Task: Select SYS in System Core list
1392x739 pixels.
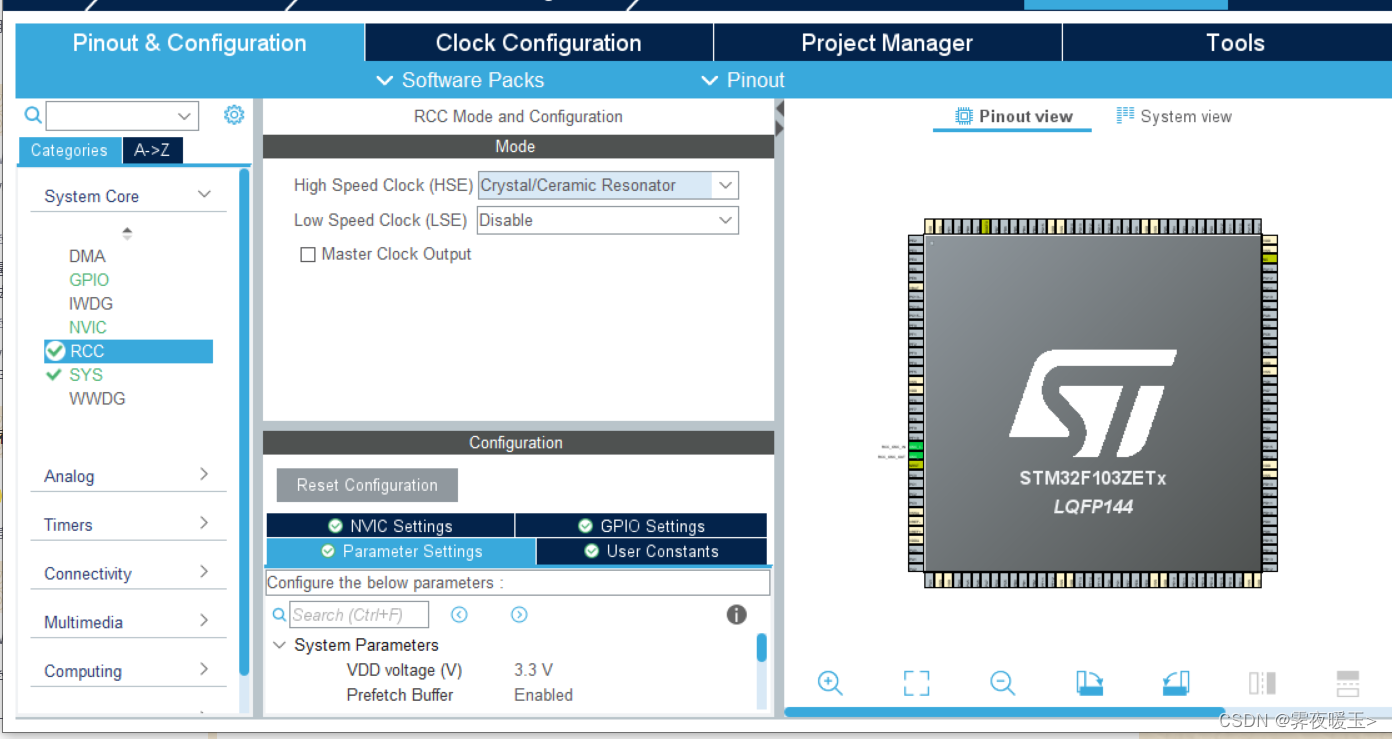Action: pos(86,375)
